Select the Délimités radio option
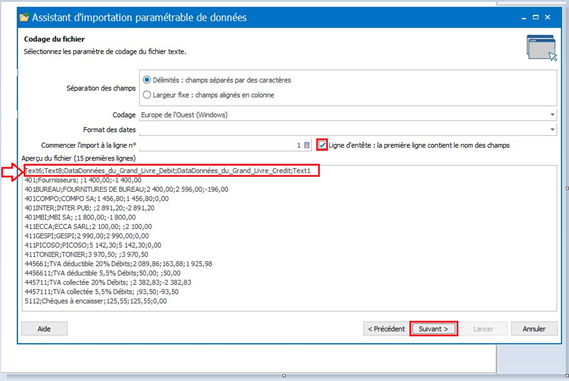The height and width of the screenshot is (381, 569). [x=147, y=80]
